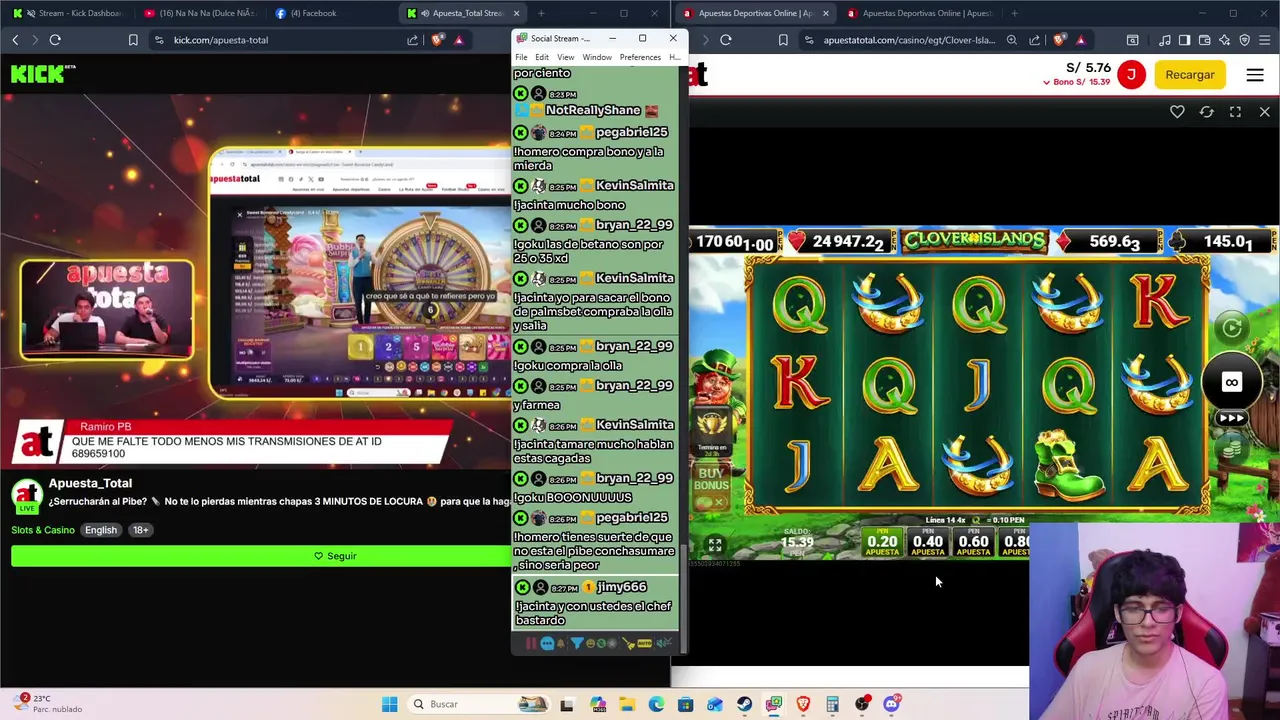Refresh the game with the reload arrows icon
This screenshot has width=1280, height=720.
(x=1206, y=112)
